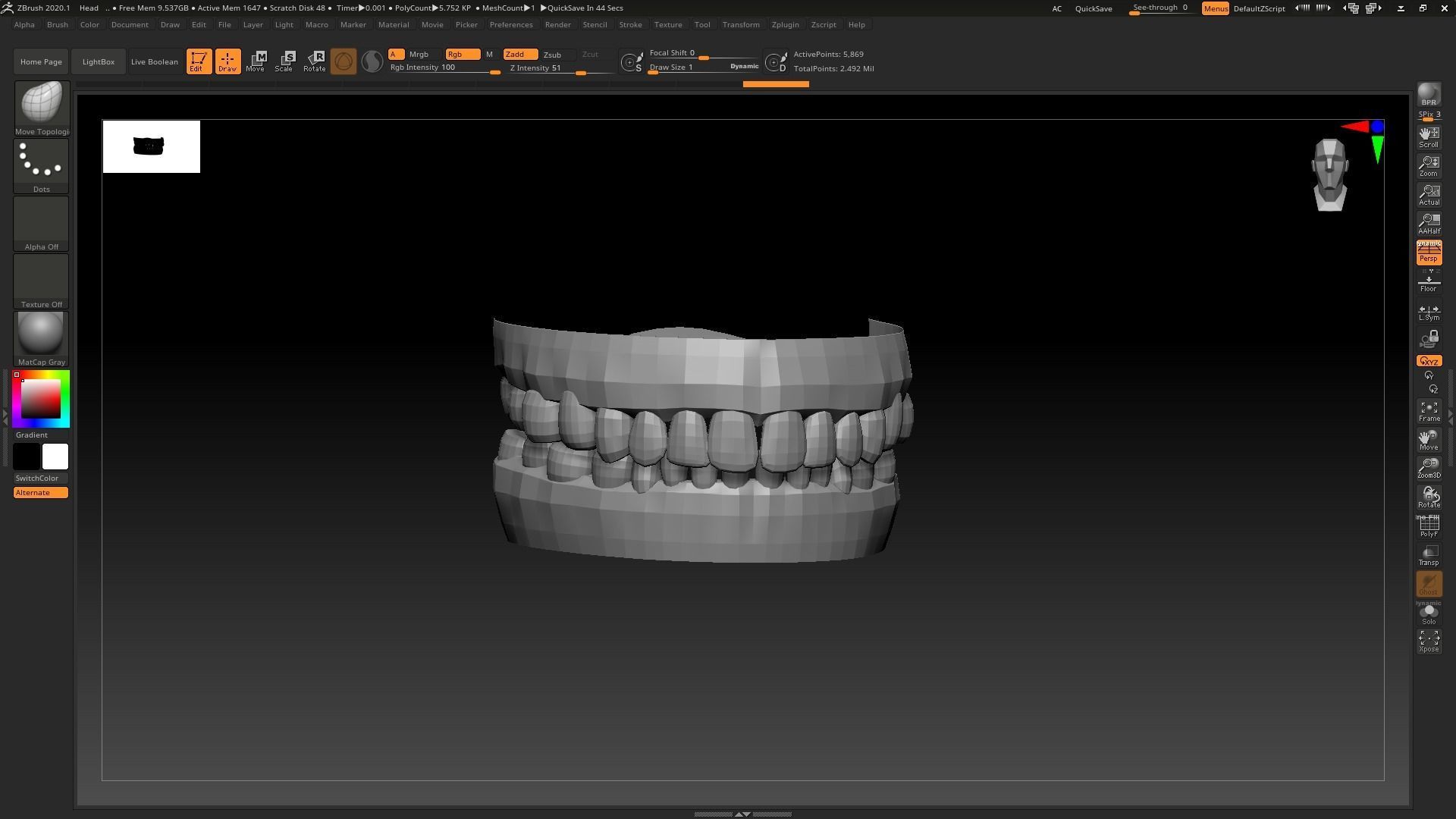Activate the Xpose icon
Screen dimensions: 1456x819
click(x=1429, y=641)
